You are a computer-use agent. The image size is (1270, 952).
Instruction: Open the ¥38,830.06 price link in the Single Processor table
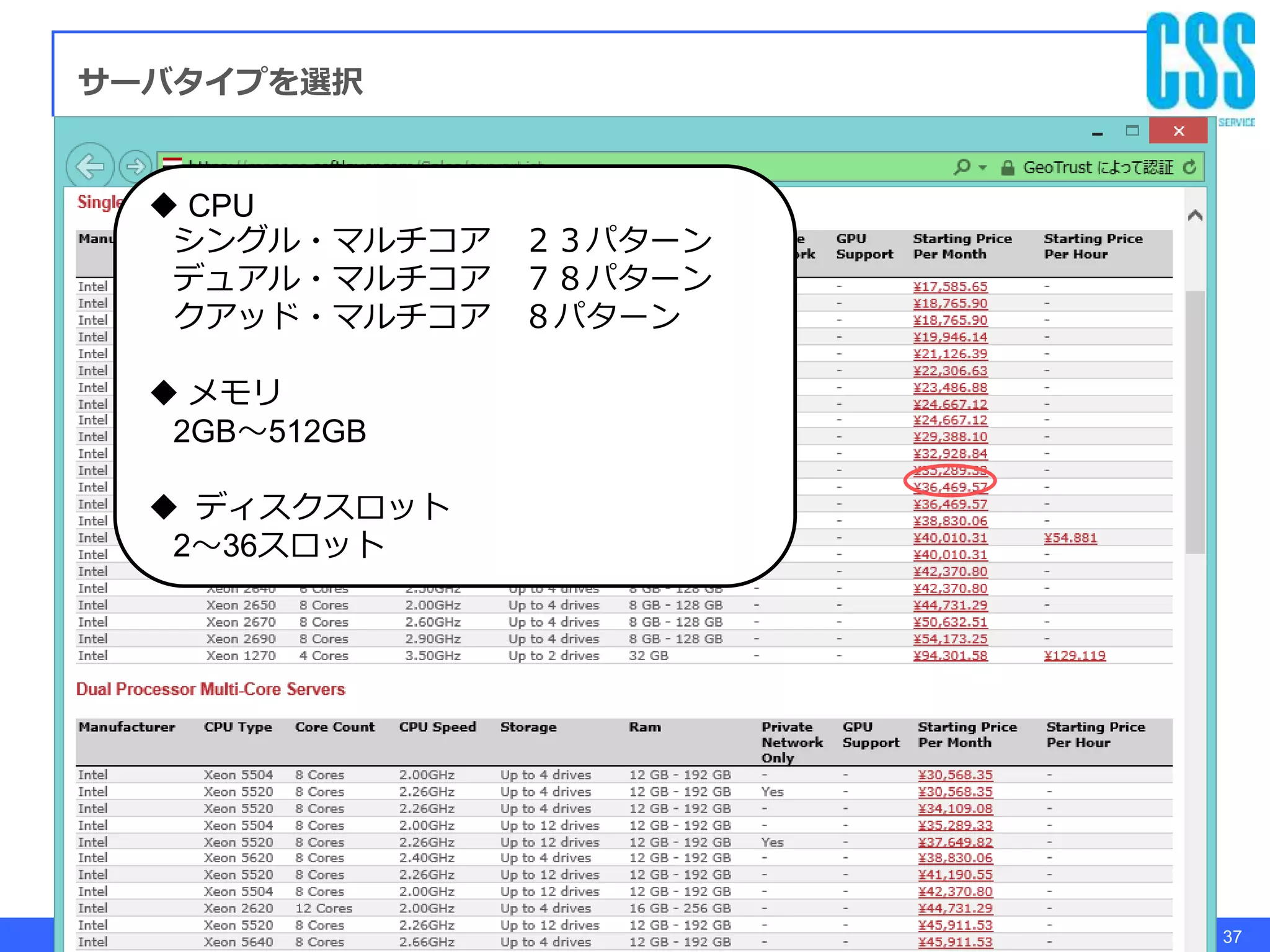coord(950,521)
